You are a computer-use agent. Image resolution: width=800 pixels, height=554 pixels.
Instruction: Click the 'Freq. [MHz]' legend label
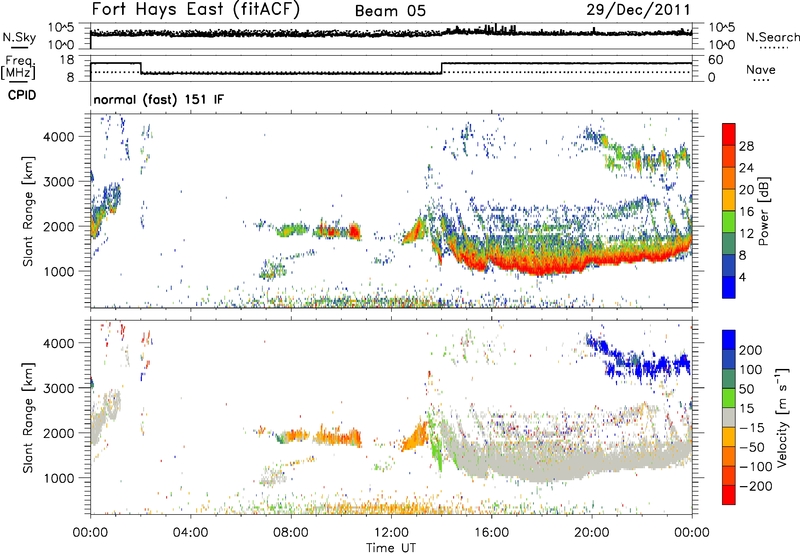pyautogui.click(x=18, y=68)
